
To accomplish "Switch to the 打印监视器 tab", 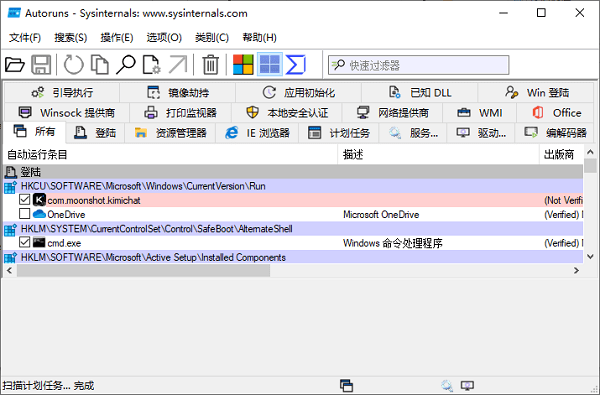I will pyautogui.click(x=181, y=113).
